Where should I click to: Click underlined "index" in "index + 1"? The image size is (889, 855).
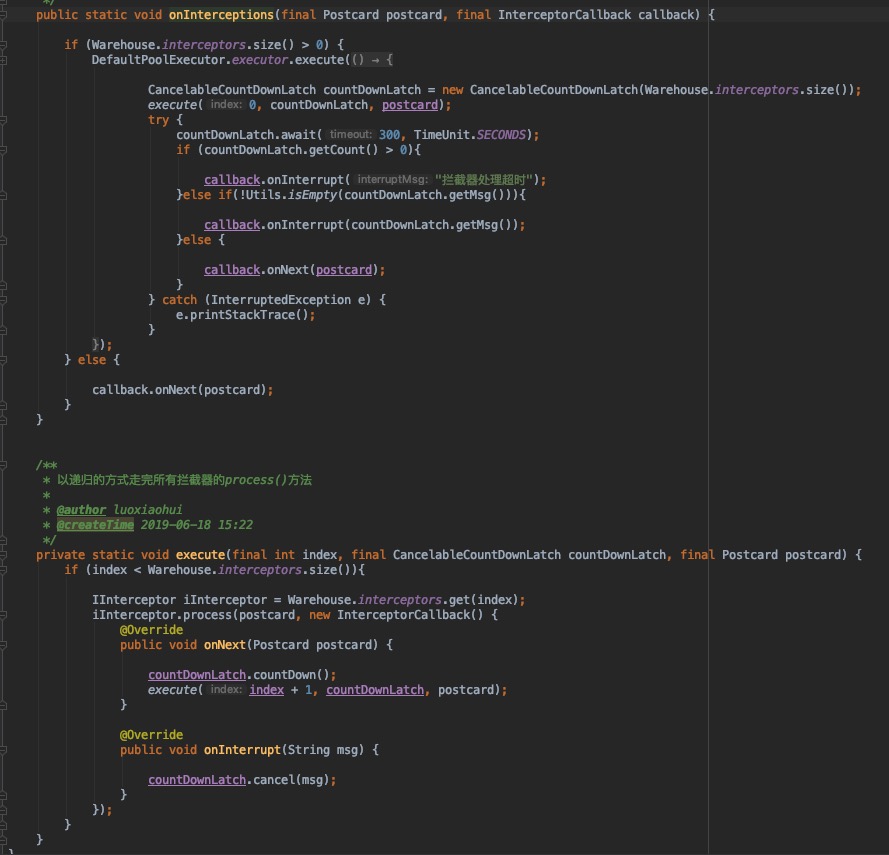266,690
